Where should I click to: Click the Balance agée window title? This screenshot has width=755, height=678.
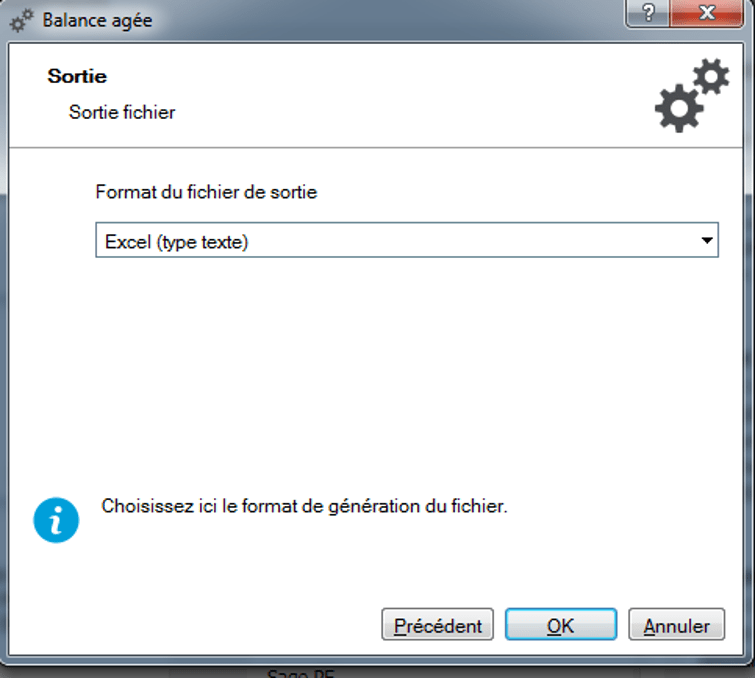tap(97, 21)
